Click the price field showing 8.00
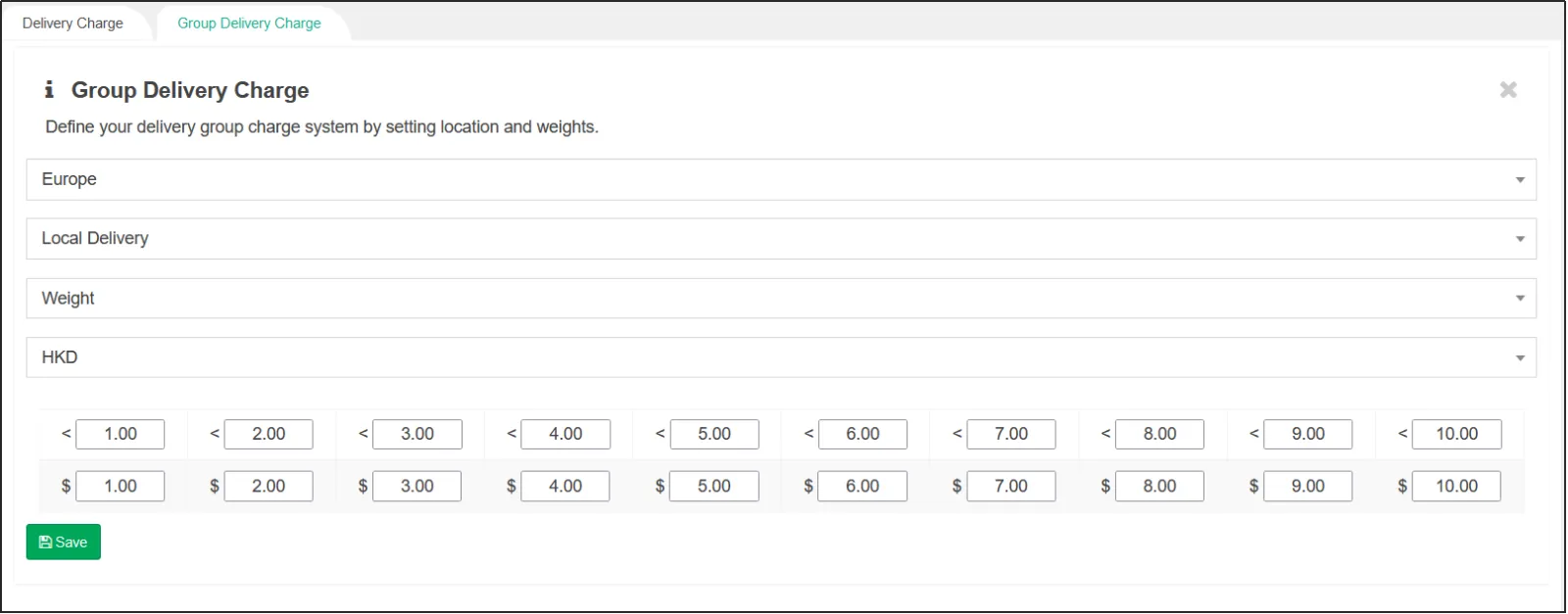The height and width of the screenshot is (614, 1568). click(1159, 486)
